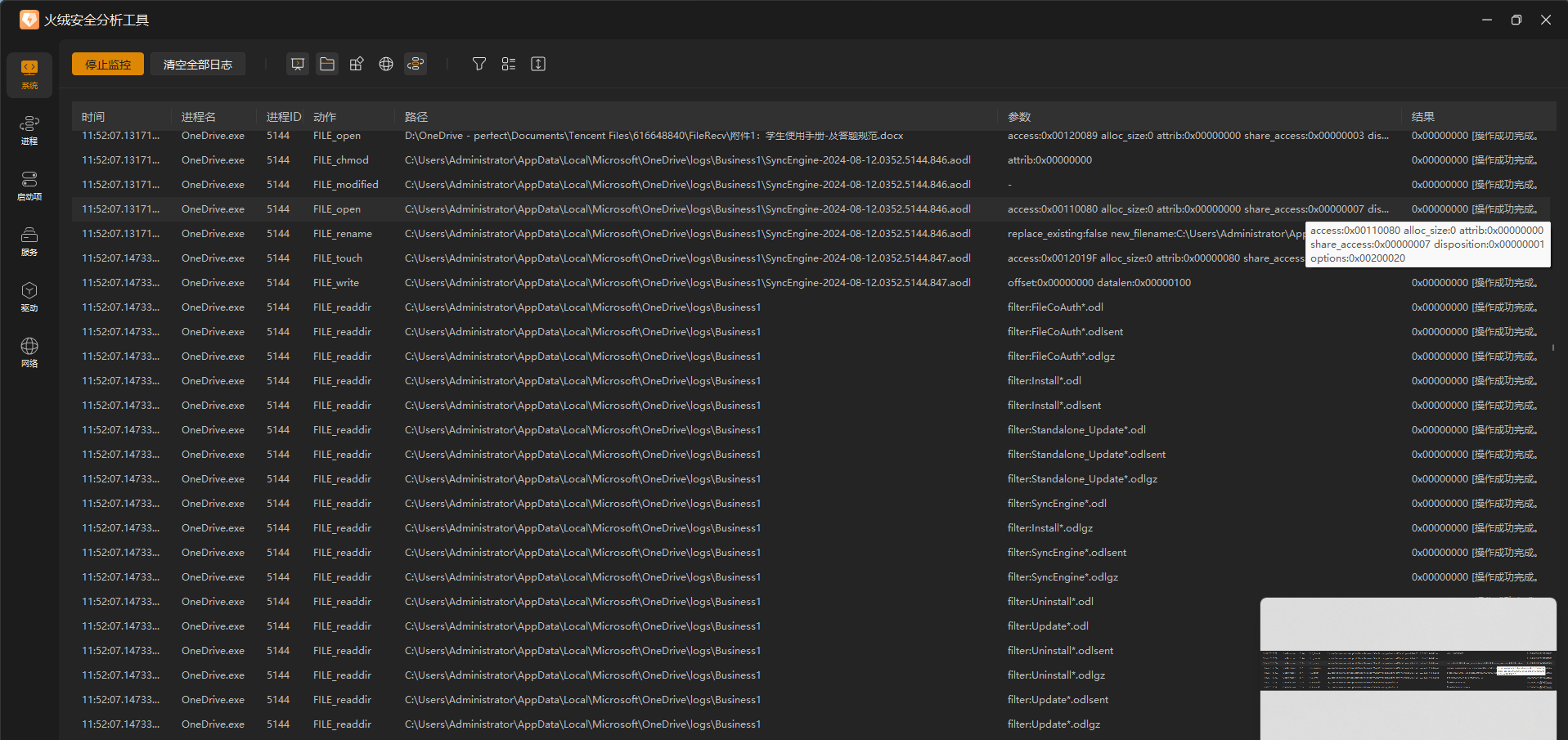Select the 网络 sidebar section
The image size is (1568, 740).
click(x=29, y=353)
